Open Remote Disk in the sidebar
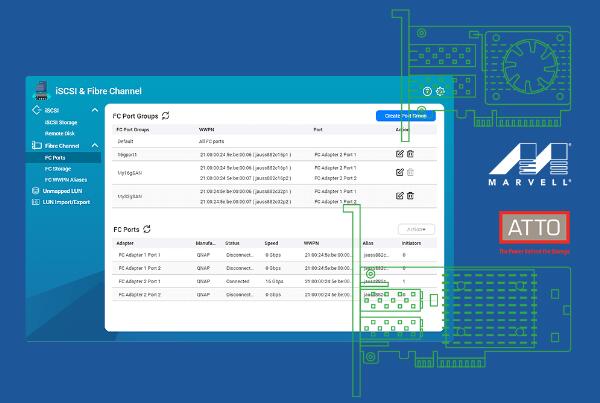This screenshot has height=403, width=600. pyautogui.click(x=60, y=134)
